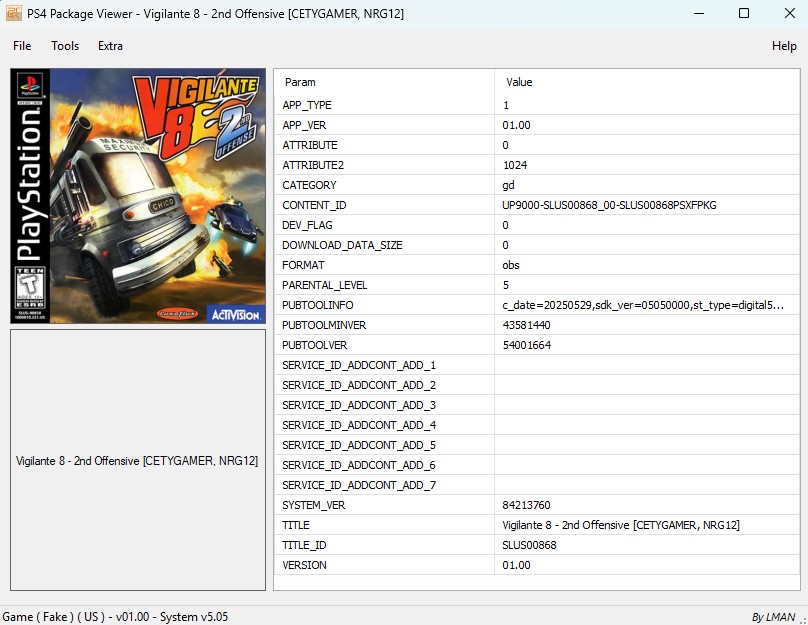Image resolution: width=808 pixels, height=625 pixels.
Task: Click the Param column header
Action: [x=300, y=82]
